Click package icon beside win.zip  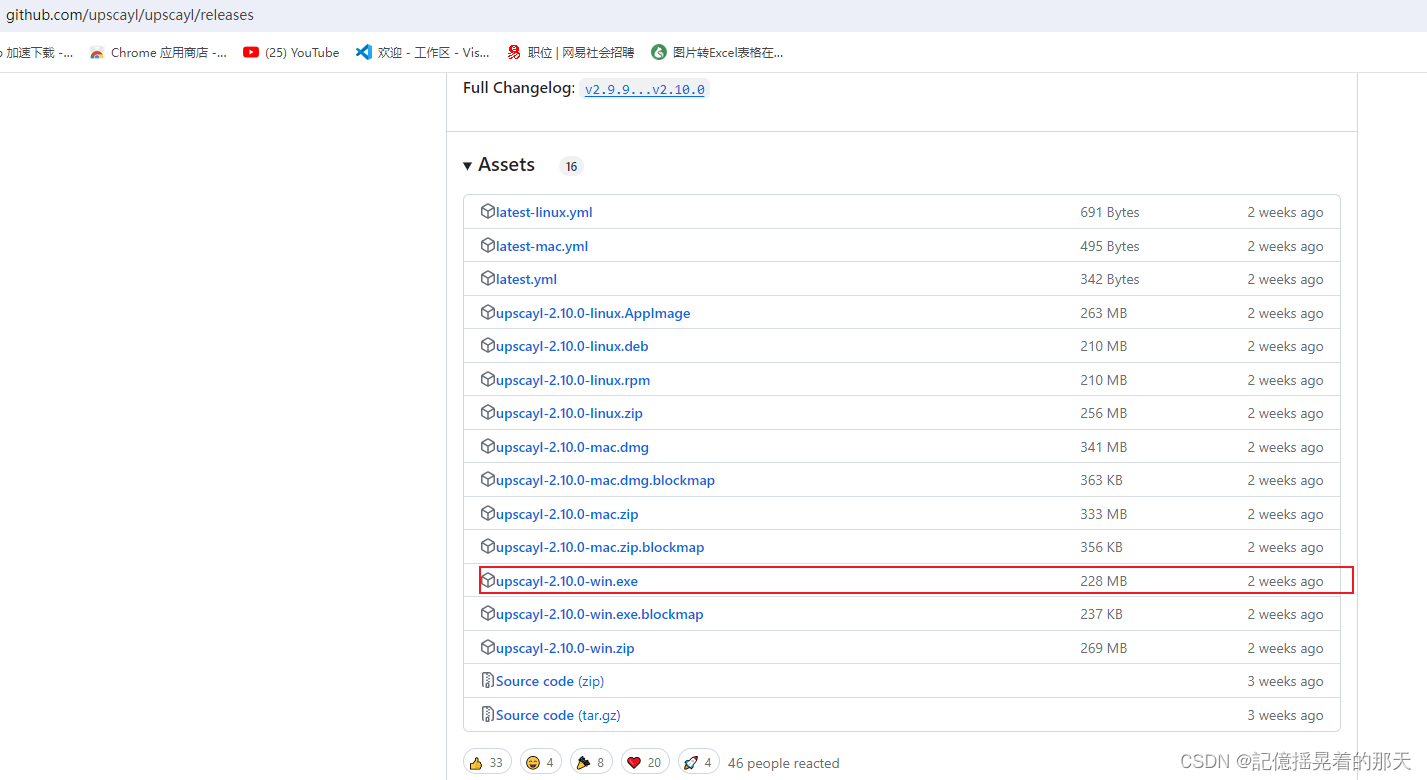click(488, 647)
